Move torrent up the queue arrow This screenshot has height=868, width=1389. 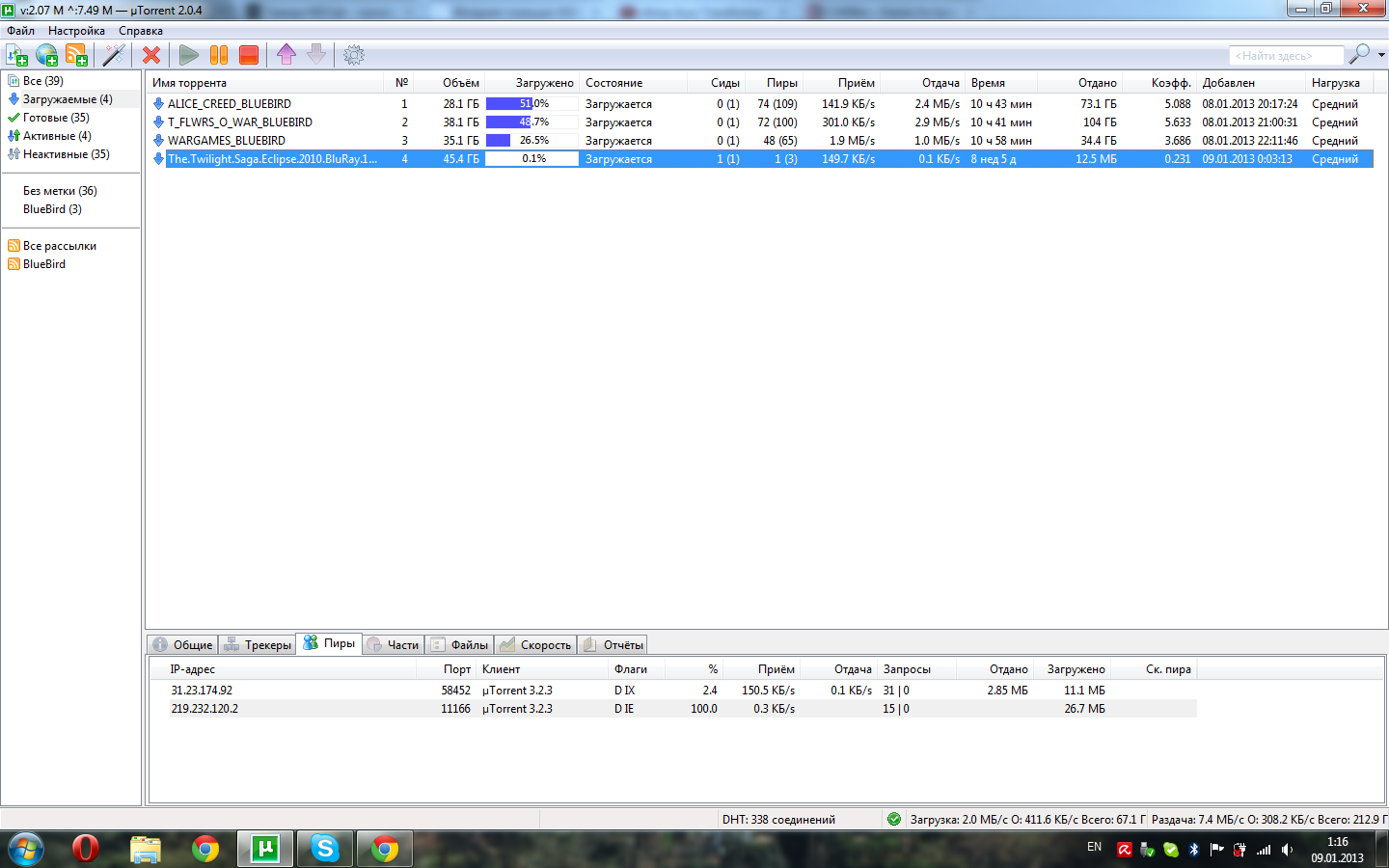tap(286, 55)
